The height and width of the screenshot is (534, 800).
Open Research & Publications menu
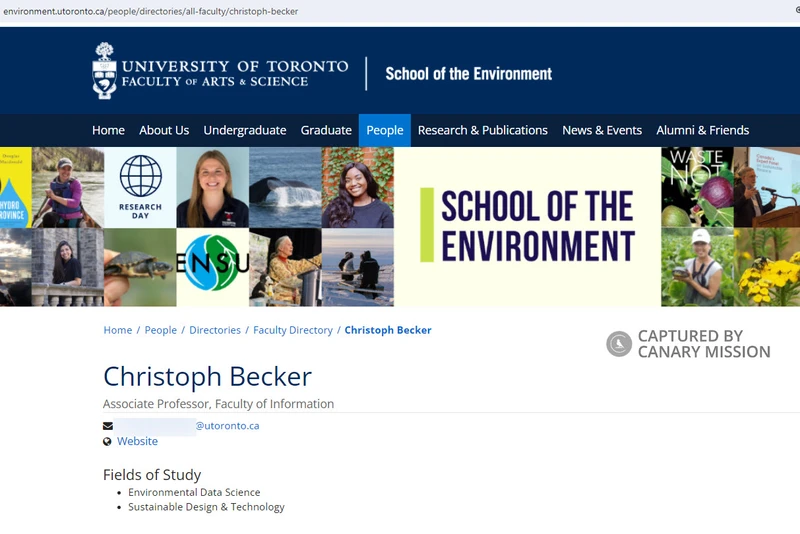click(x=483, y=131)
